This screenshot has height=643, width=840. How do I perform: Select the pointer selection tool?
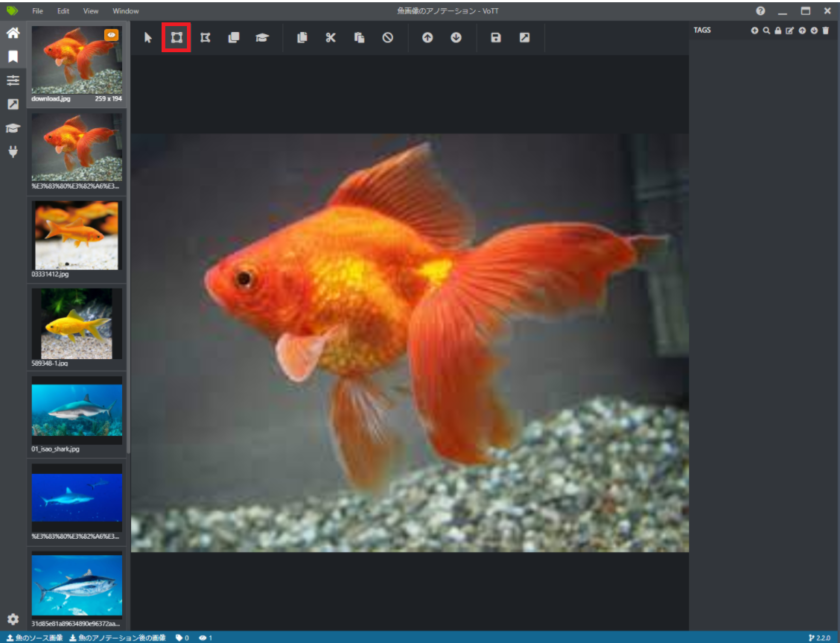(x=148, y=38)
